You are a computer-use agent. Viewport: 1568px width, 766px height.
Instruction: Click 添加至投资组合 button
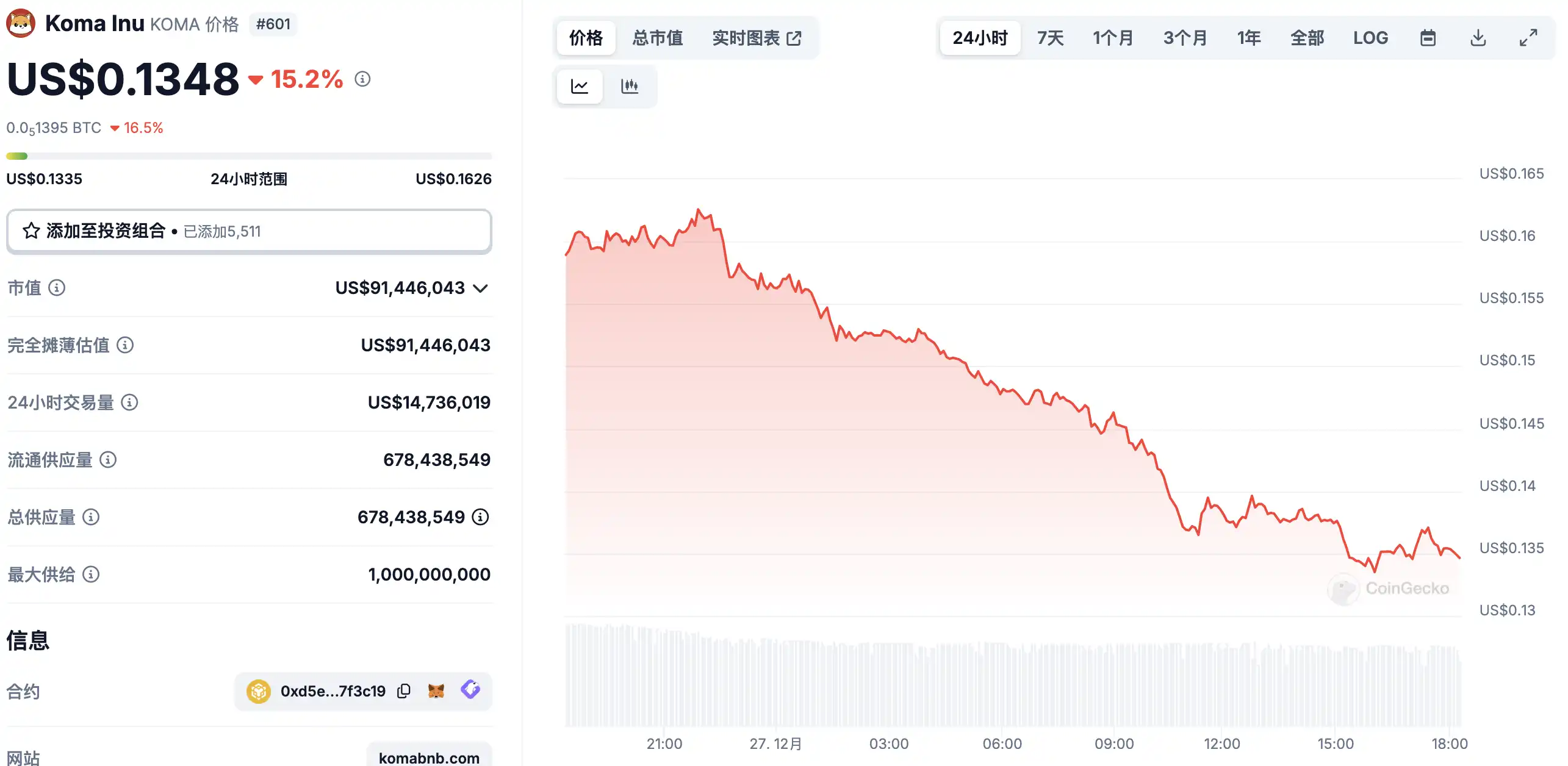pos(249,231)
